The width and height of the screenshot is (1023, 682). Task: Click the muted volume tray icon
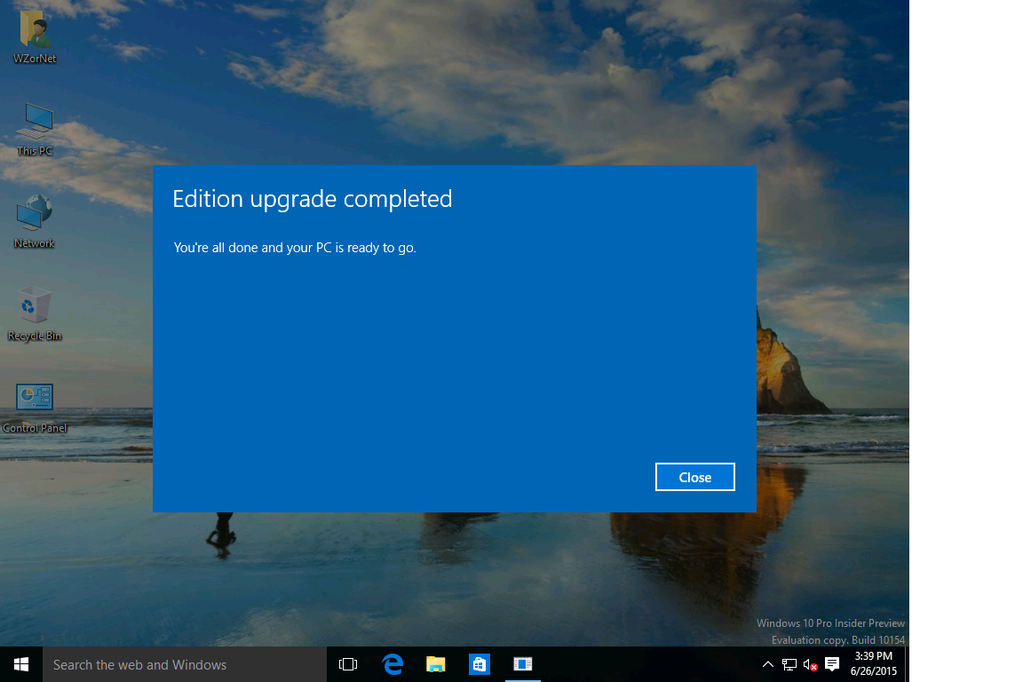point(810,664)
